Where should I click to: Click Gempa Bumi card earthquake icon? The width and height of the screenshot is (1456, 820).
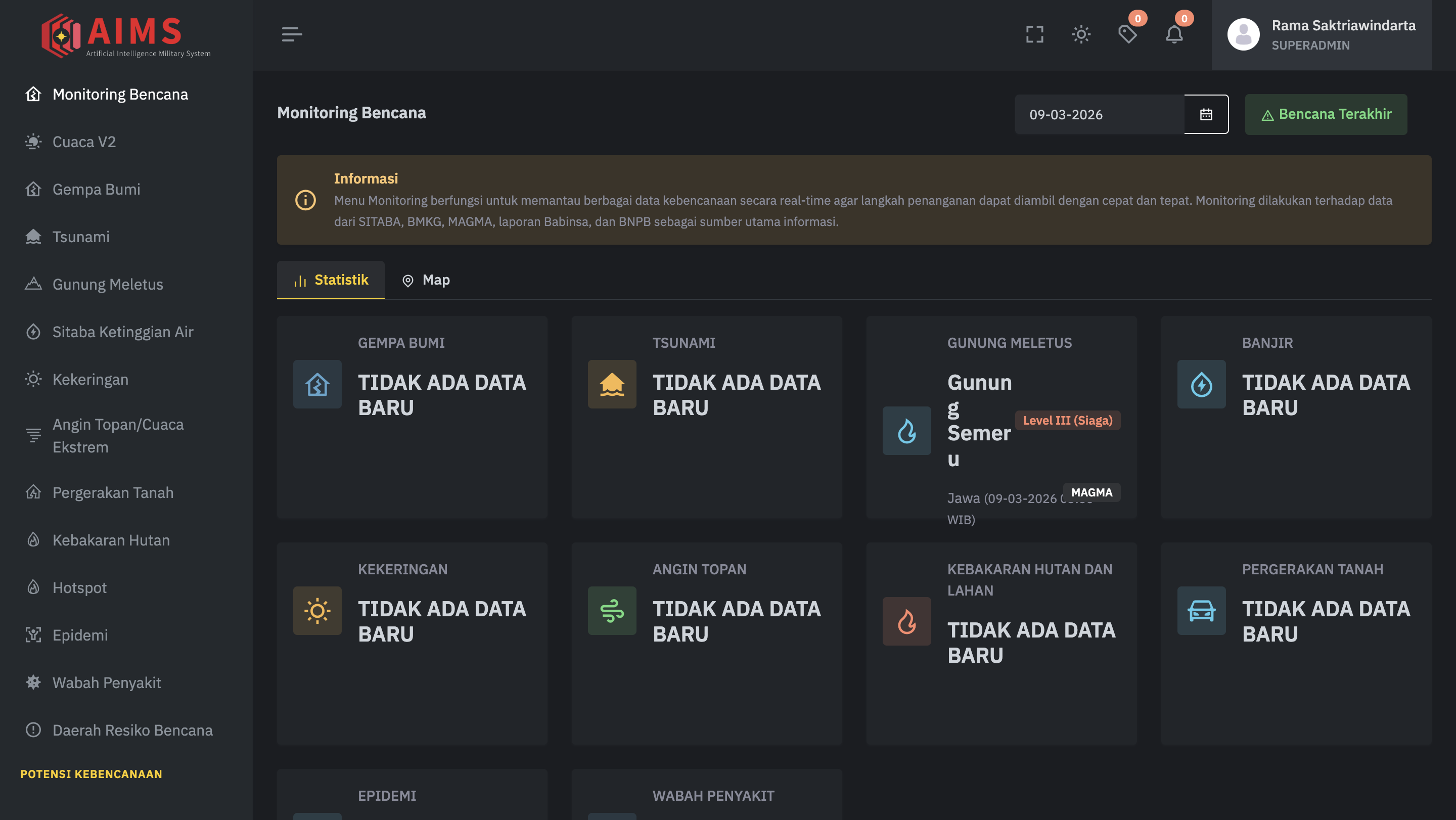[317, 384]
